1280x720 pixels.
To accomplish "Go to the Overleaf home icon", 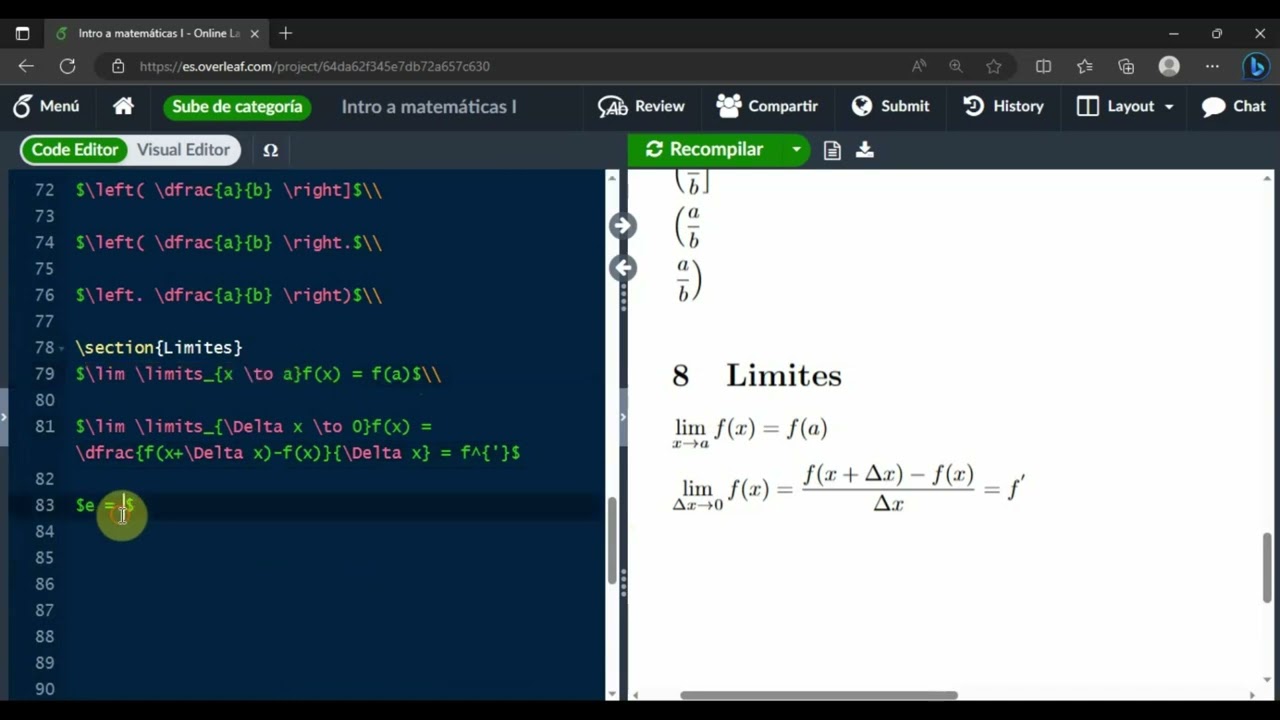I will pos(124,106).
